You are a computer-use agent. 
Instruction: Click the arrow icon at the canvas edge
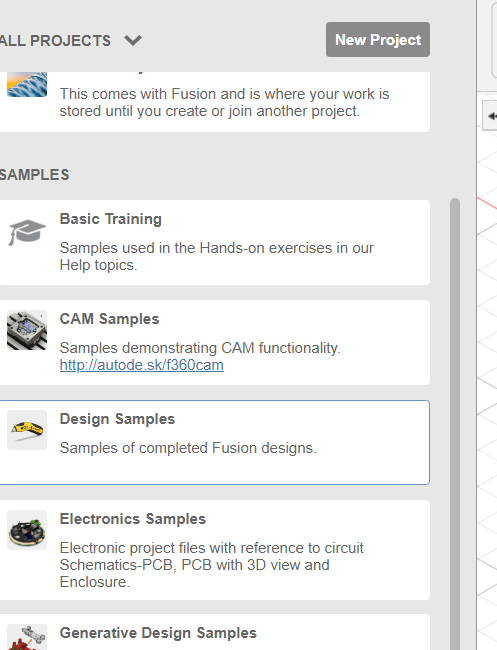492,116
